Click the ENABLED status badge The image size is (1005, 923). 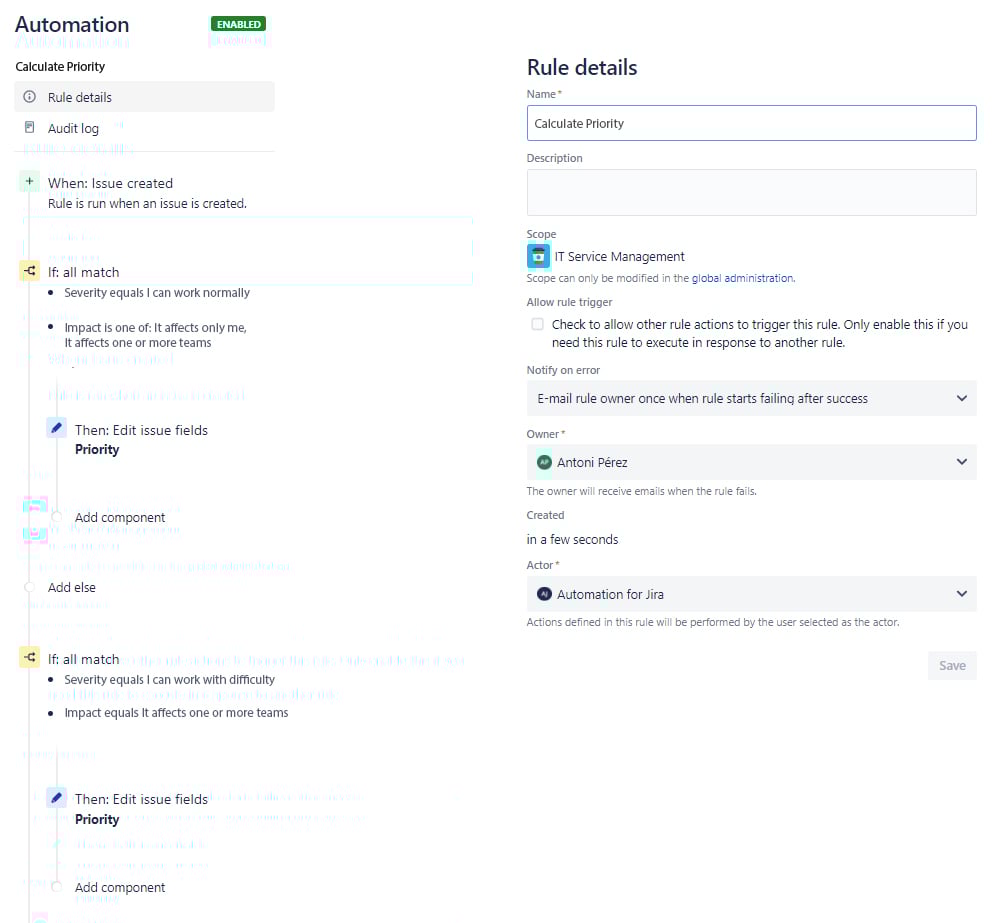tap(238, 22)
